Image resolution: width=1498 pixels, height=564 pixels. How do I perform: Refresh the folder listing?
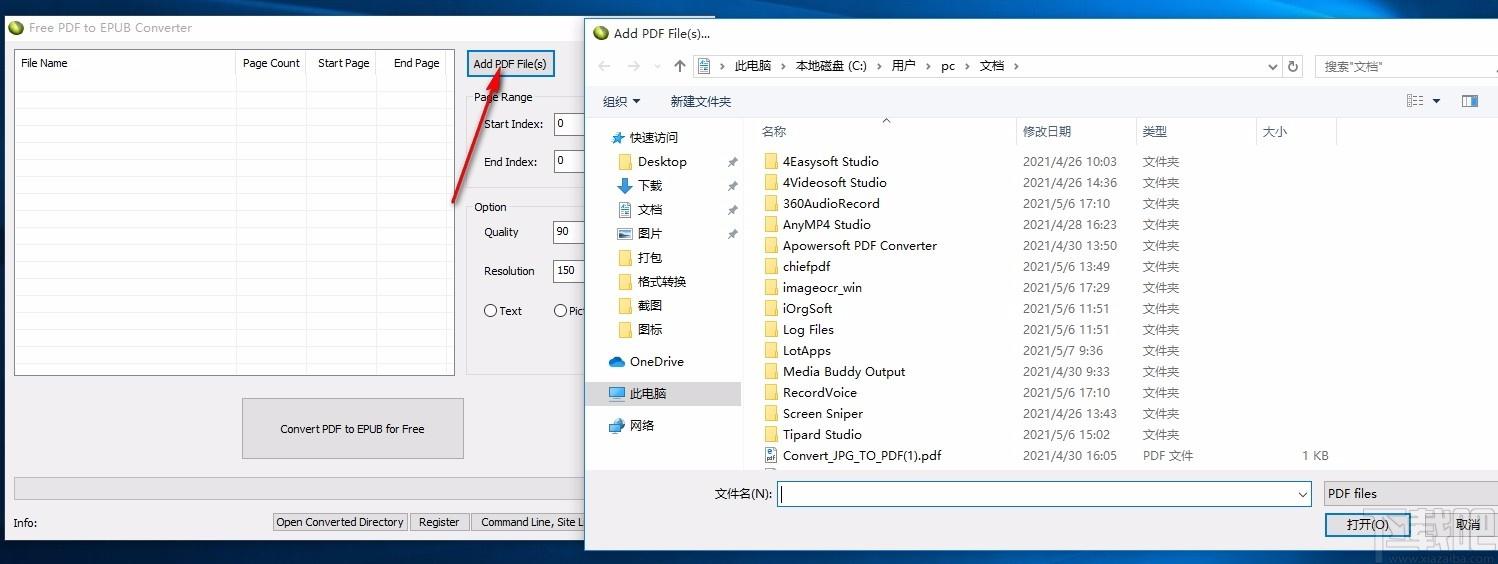(x=1293, y=66)
